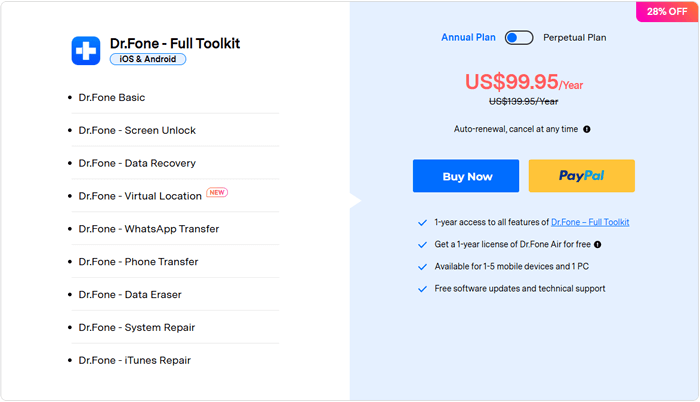
Task: Select Dr.Fone - Data Recovery item
Action: click(x=137, y=163)
